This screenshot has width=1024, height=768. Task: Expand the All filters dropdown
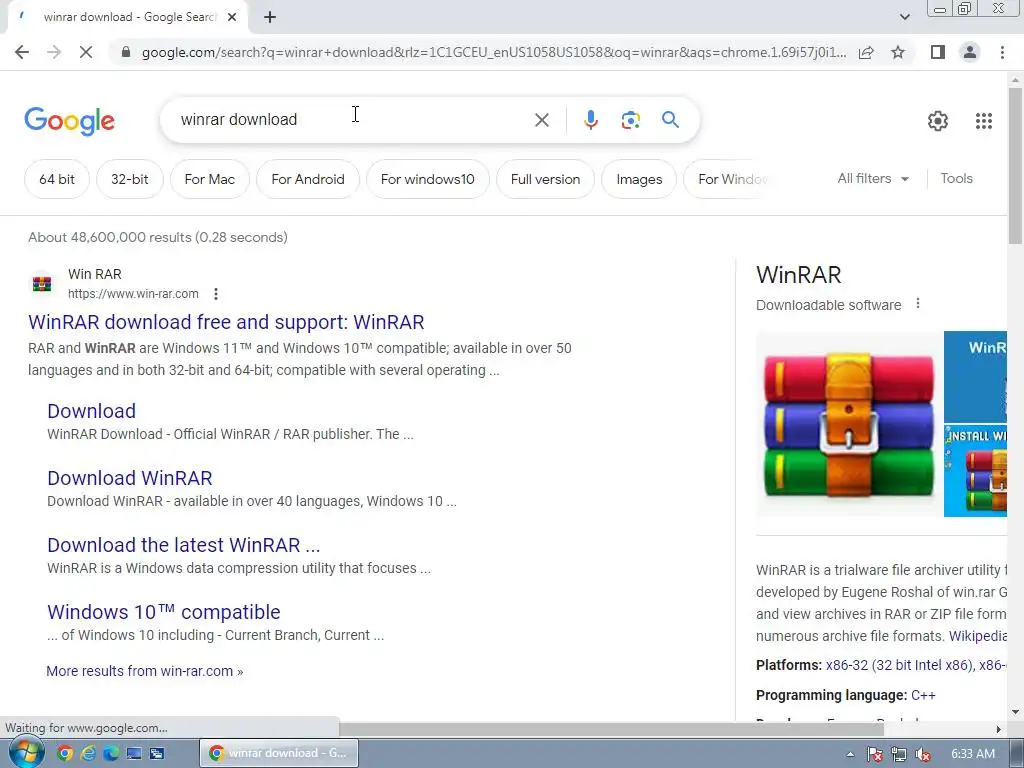(873, 178)
